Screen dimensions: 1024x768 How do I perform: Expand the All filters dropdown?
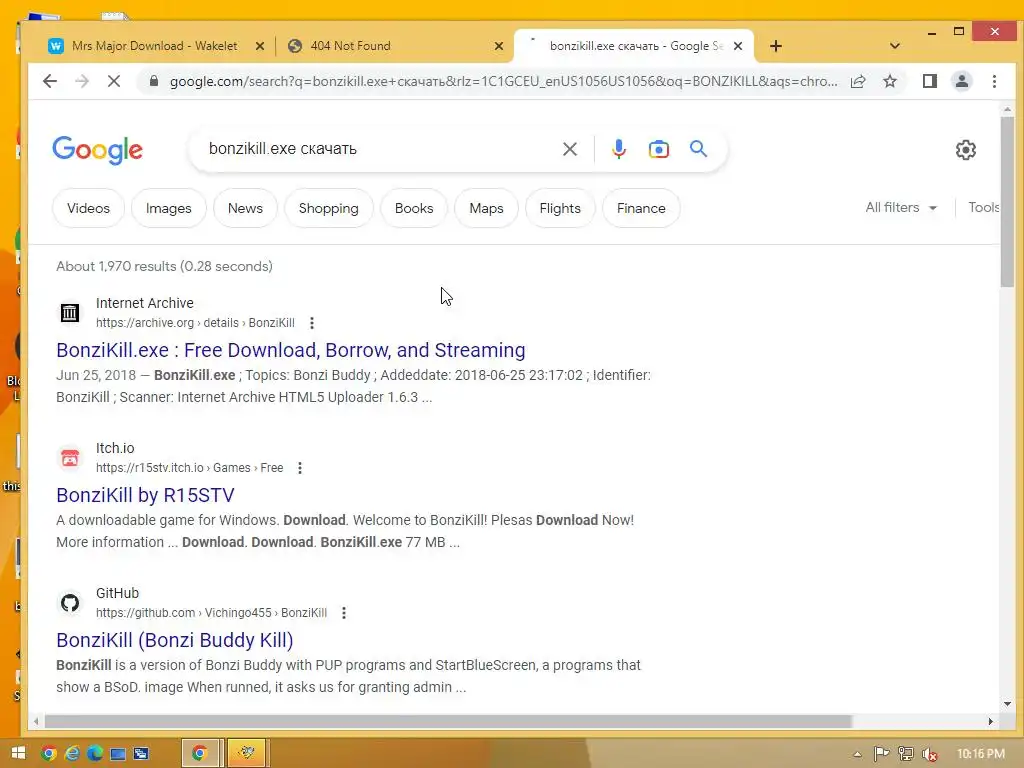click(x=901, y=208)
